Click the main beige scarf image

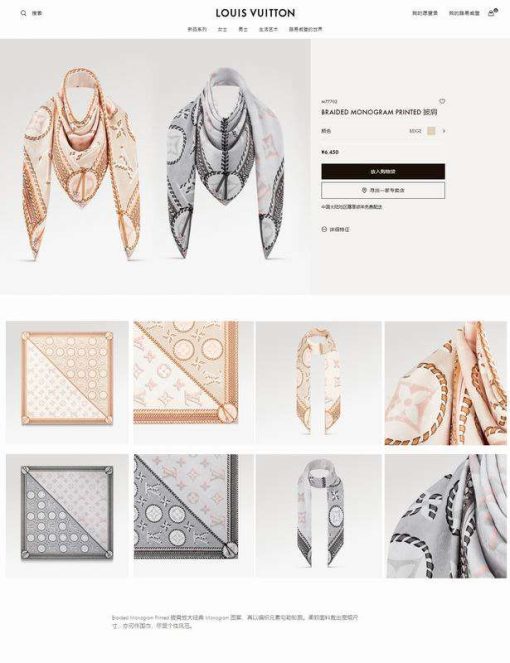(80, 165)
